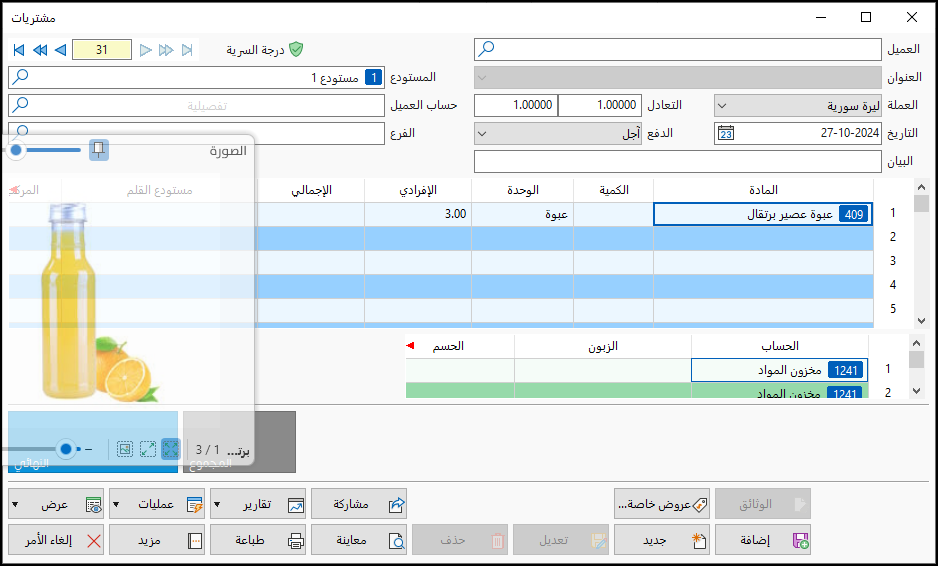Select the fit-image view mode icon

[x=124, y=449]
